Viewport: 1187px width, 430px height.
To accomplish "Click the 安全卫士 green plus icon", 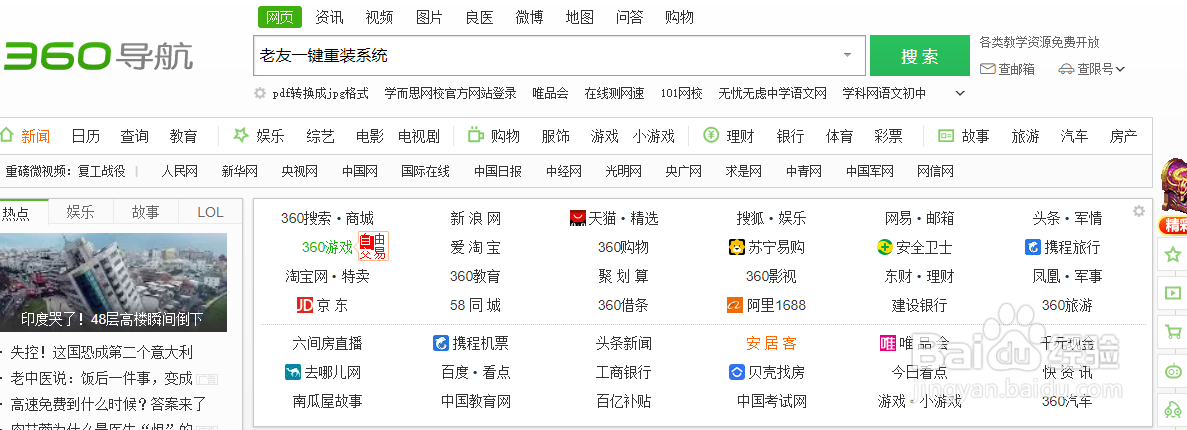I will point(885,247).
